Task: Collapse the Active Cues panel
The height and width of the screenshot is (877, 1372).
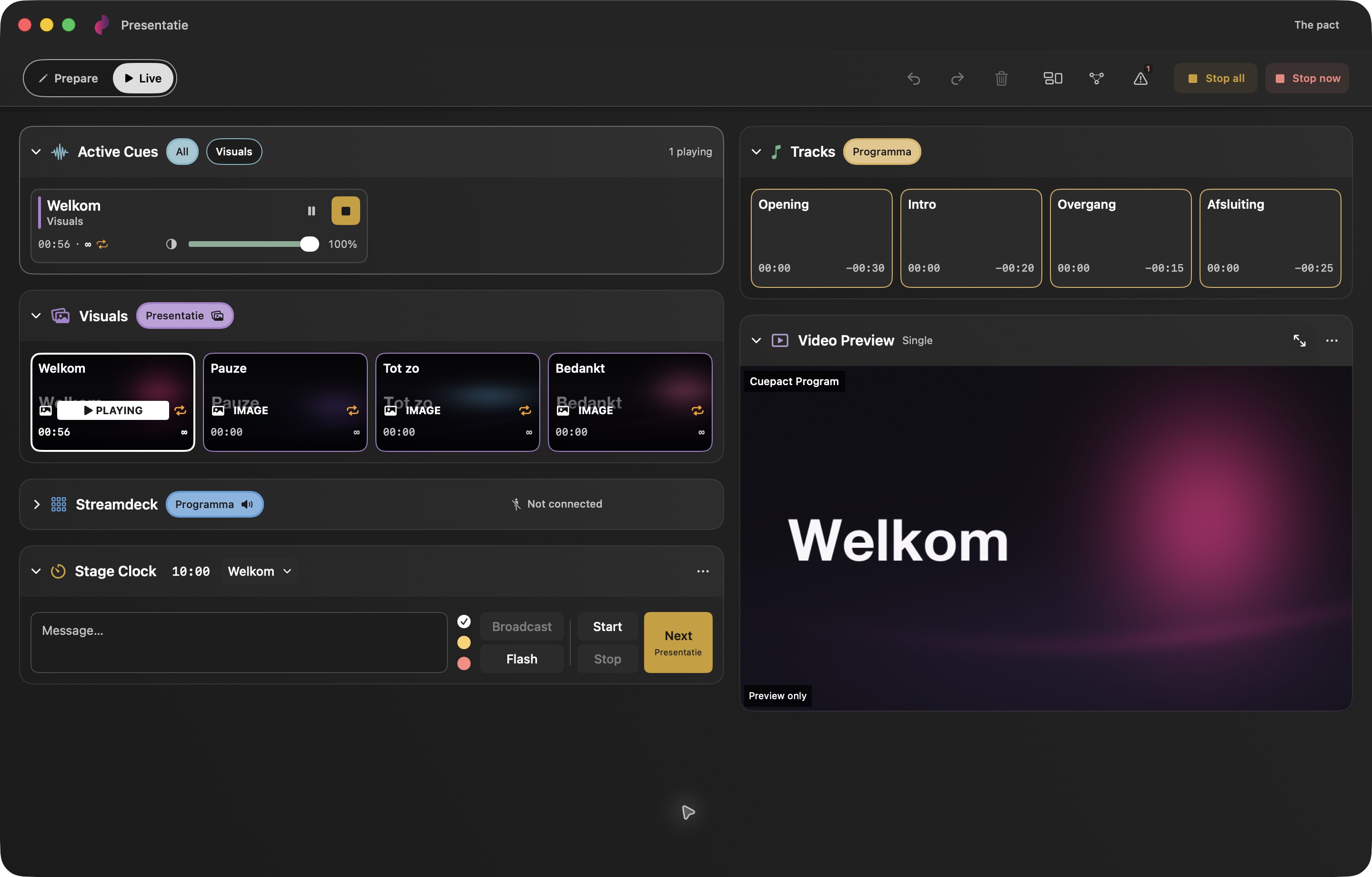Action: (x=36, y=152)
